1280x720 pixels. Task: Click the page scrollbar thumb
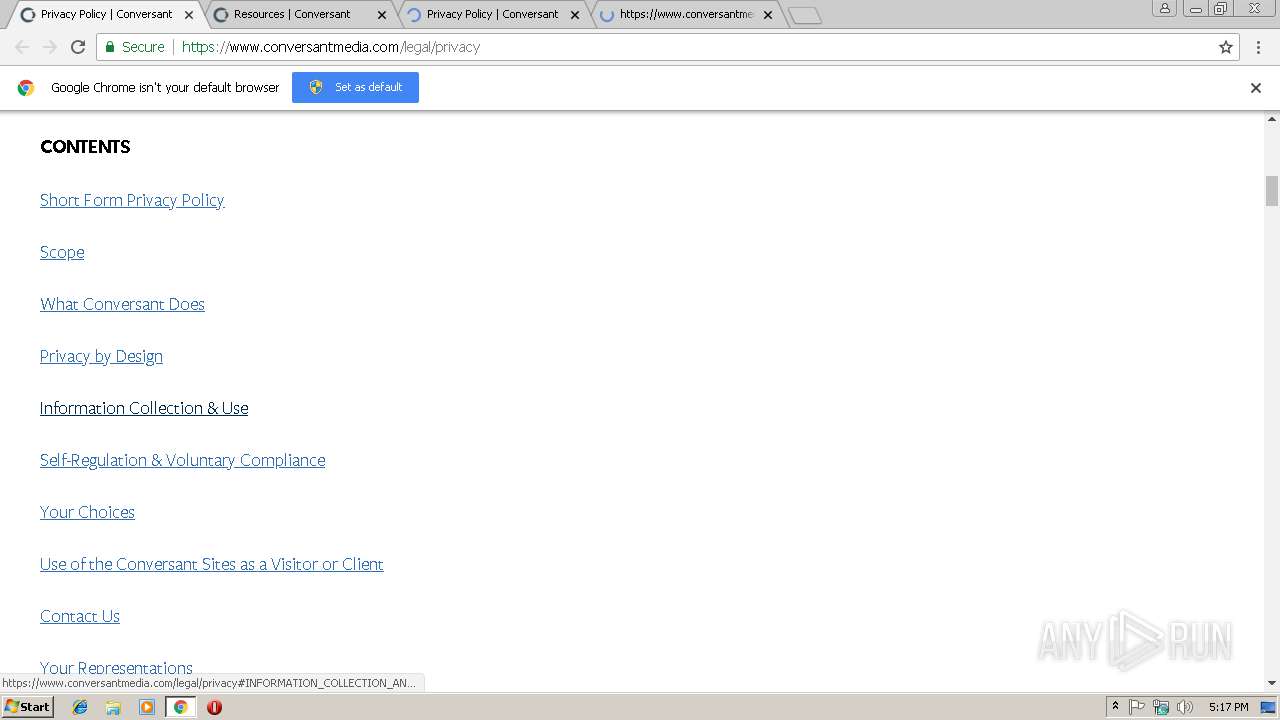(1272, 190)
